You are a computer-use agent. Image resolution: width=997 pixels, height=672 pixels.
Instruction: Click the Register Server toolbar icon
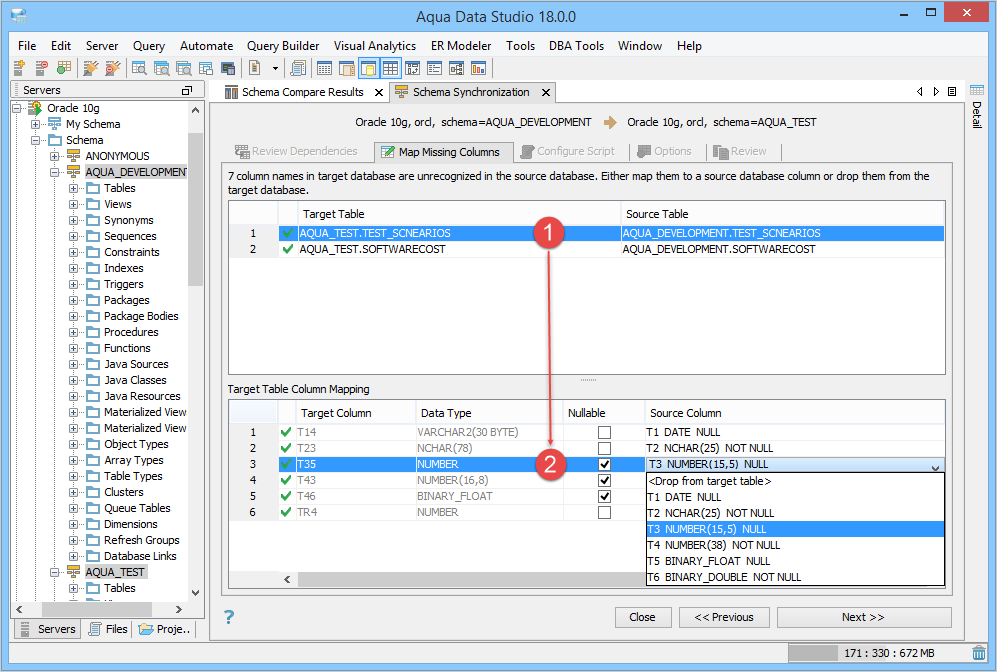click(19, 67)
